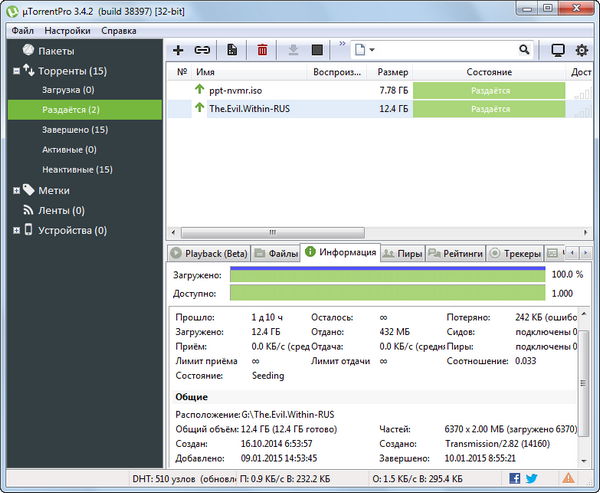Screen dimensions: 600x493
Task: Click the red Remove Torrent trash icon
Action: (262, 49)
